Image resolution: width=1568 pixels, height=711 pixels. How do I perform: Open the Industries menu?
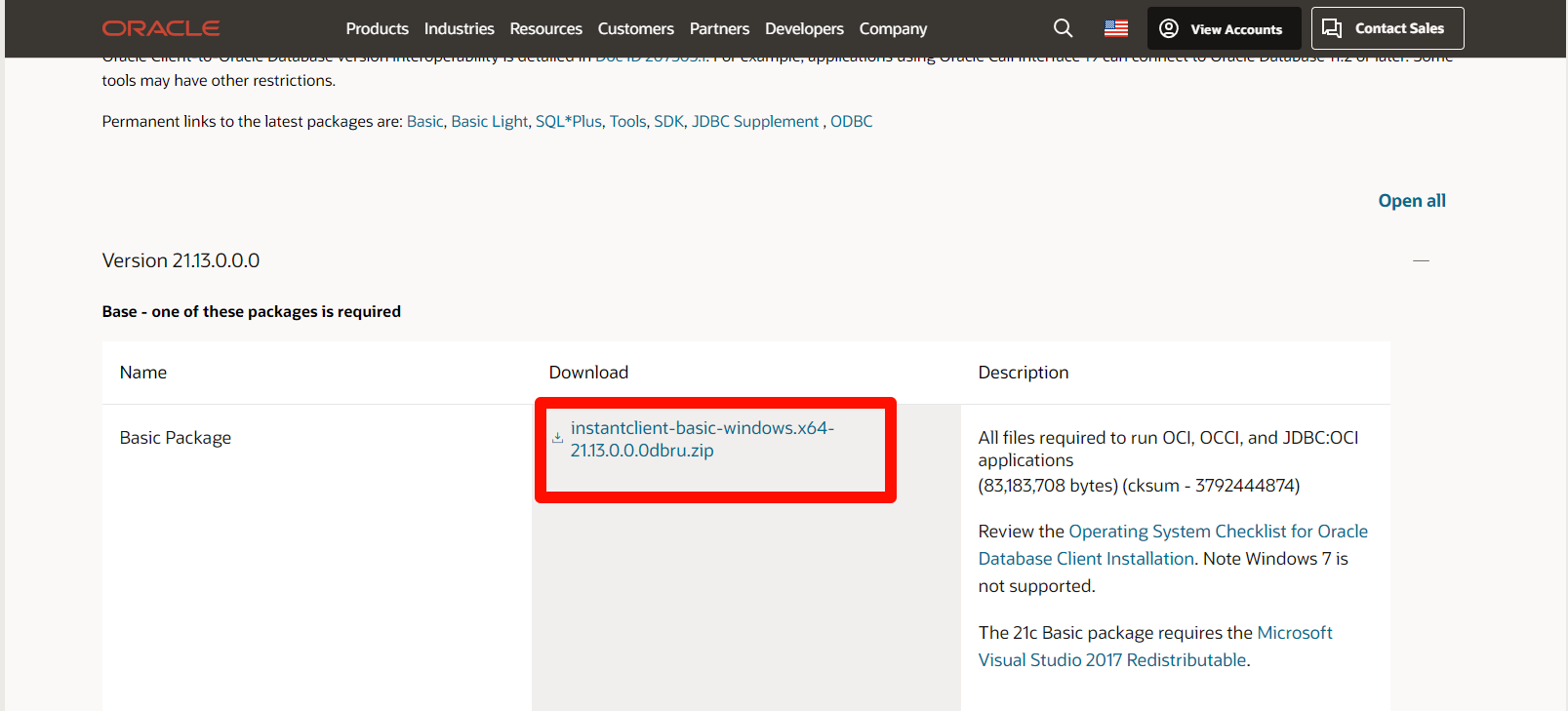pyautogui.click(x=460, y=29)
